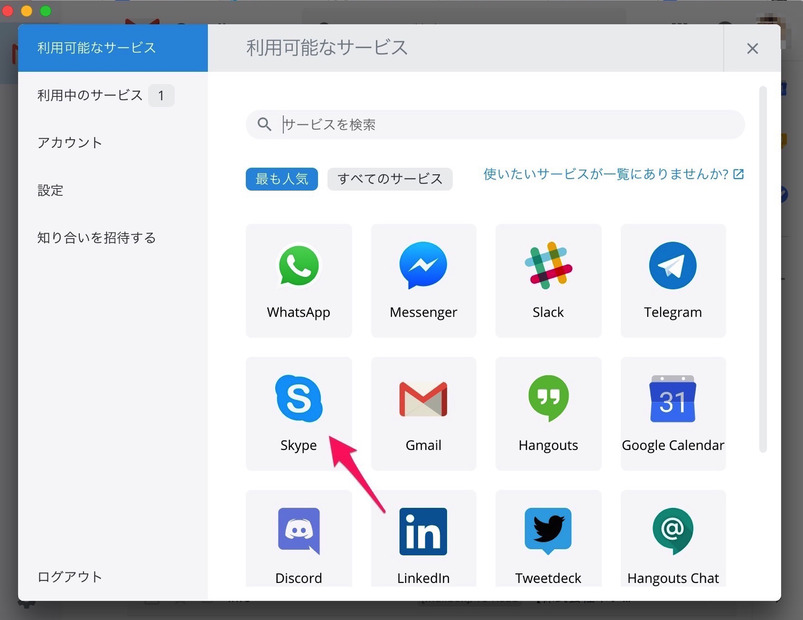
Task: Click the search magnifier icon
Action: pyautogui.click(x=264, y=124)
